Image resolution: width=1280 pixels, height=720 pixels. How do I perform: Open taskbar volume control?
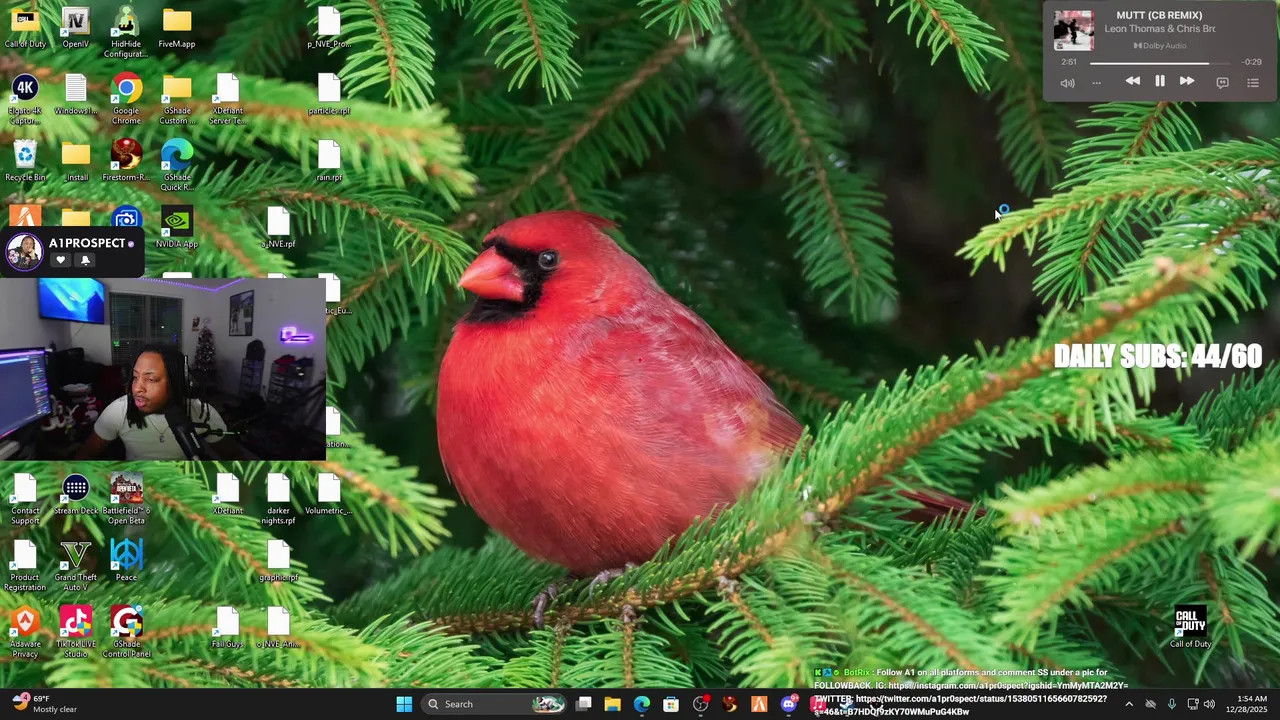click(1209, 704)
